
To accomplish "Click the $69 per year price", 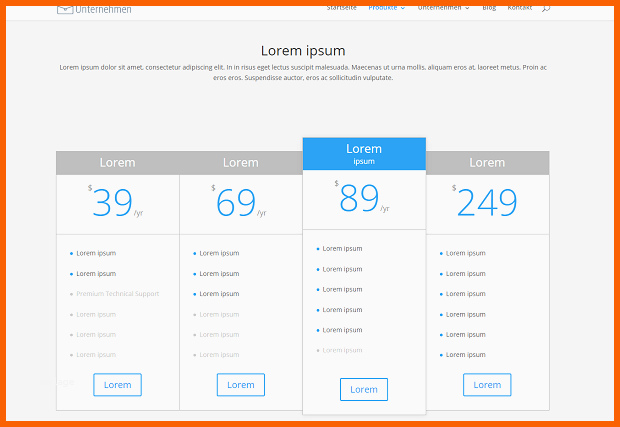I will tap(237, 203).
